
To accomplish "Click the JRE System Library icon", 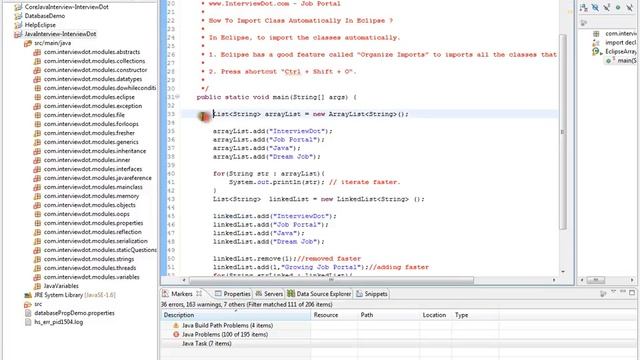I will 27,295.
